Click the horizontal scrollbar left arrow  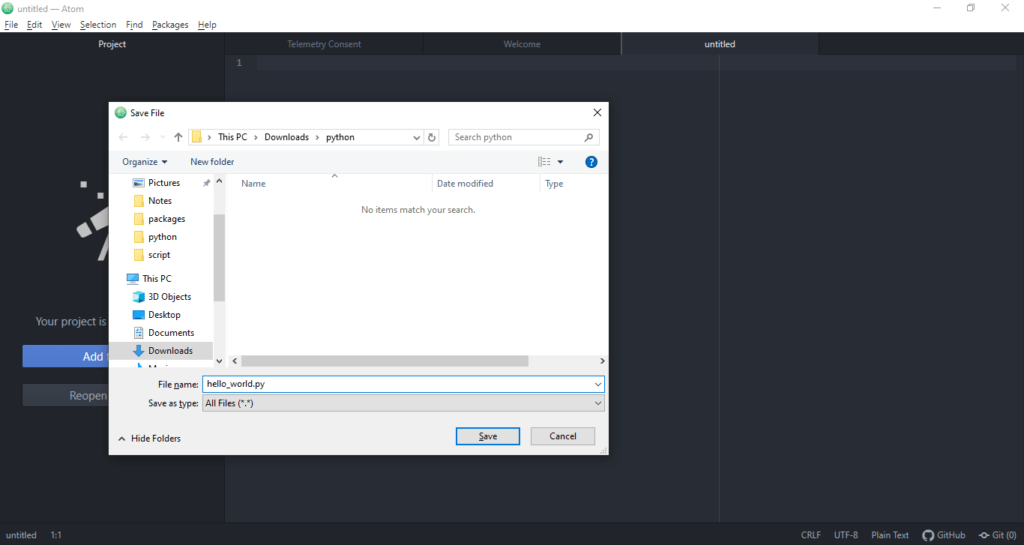(x=235, y=361)
